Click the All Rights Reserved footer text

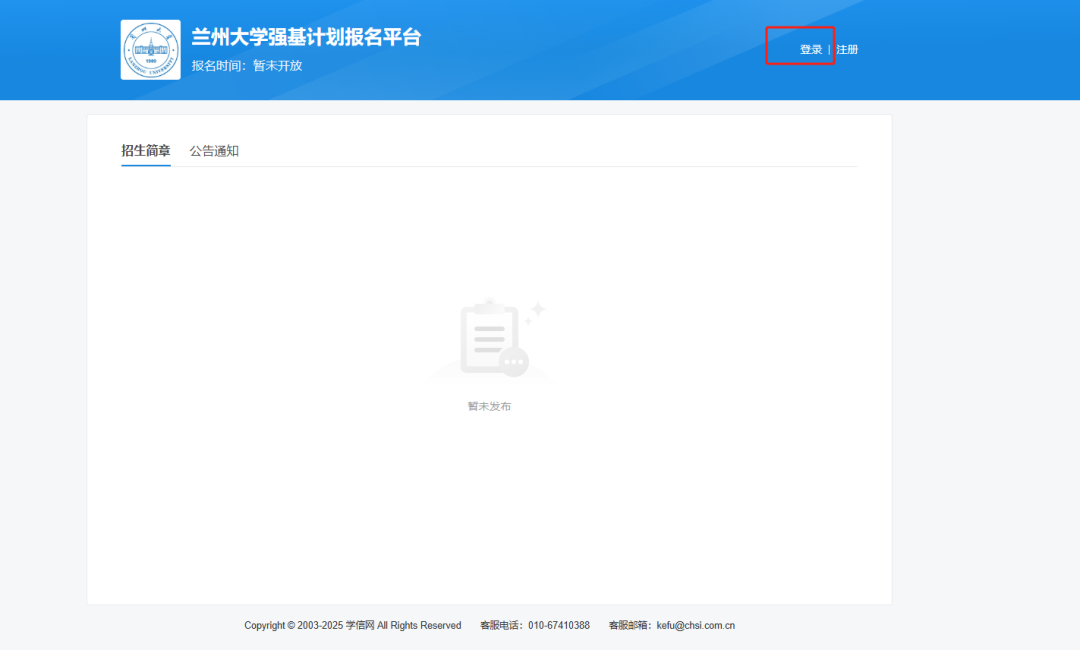coord(419,626)
